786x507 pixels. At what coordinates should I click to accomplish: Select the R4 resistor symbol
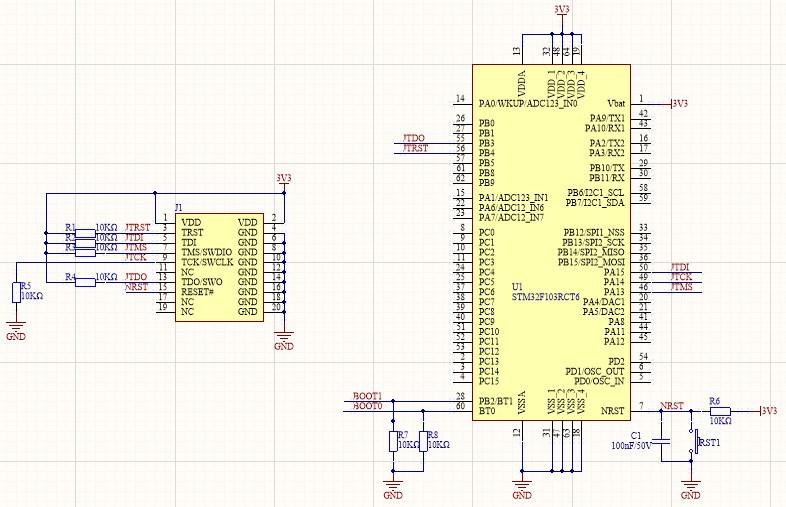(85, 282)
